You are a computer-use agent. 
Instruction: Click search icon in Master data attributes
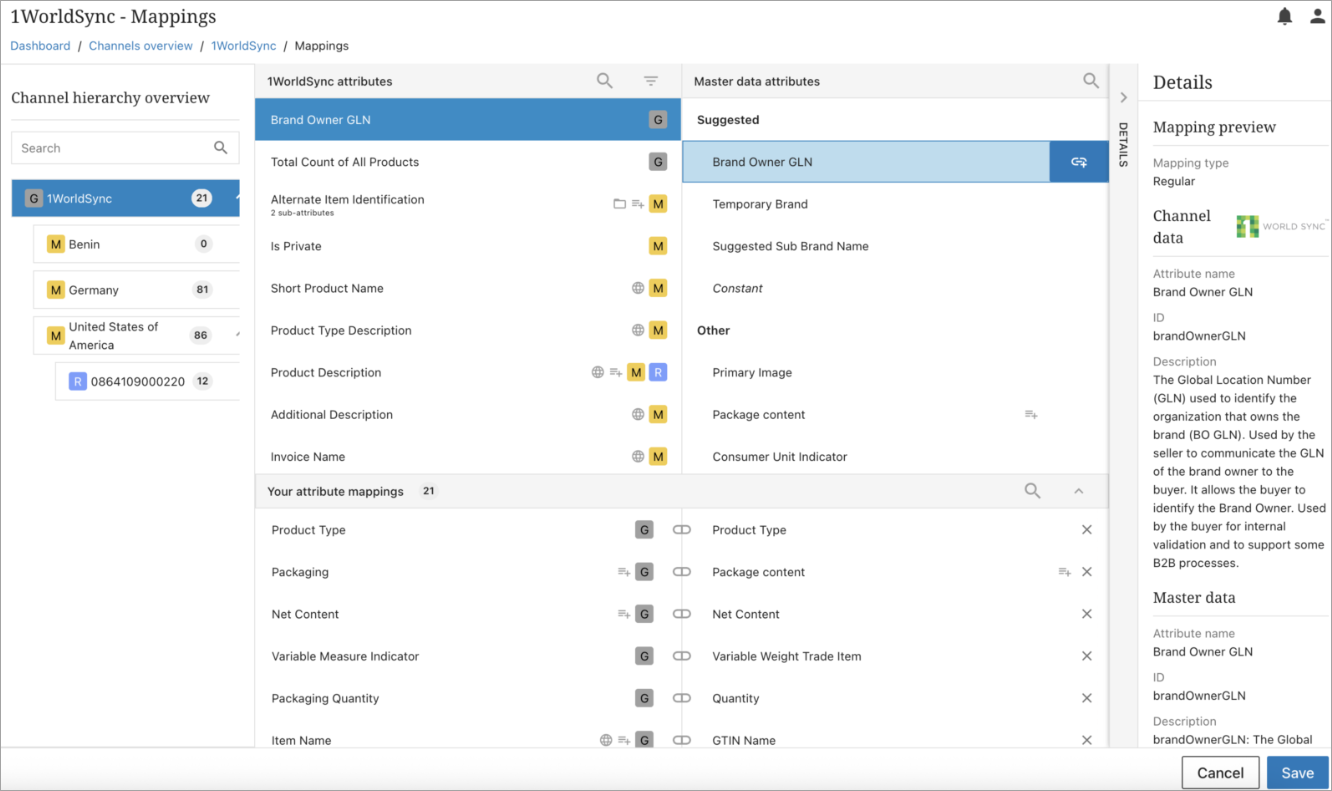click(x=1091, y=81)
